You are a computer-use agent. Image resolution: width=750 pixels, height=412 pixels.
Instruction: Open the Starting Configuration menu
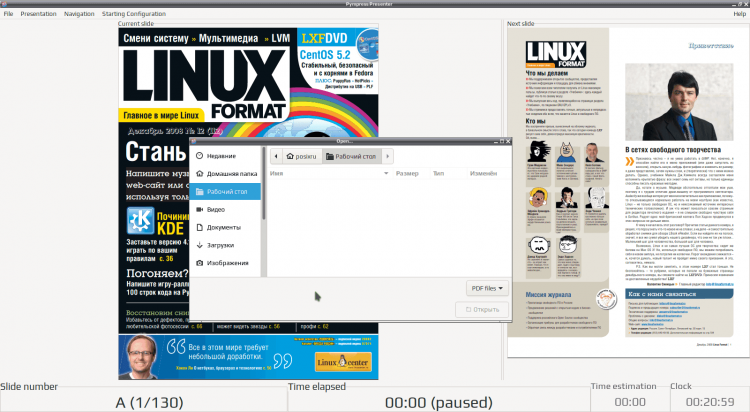pyautogui.click(x=135, y=14)
